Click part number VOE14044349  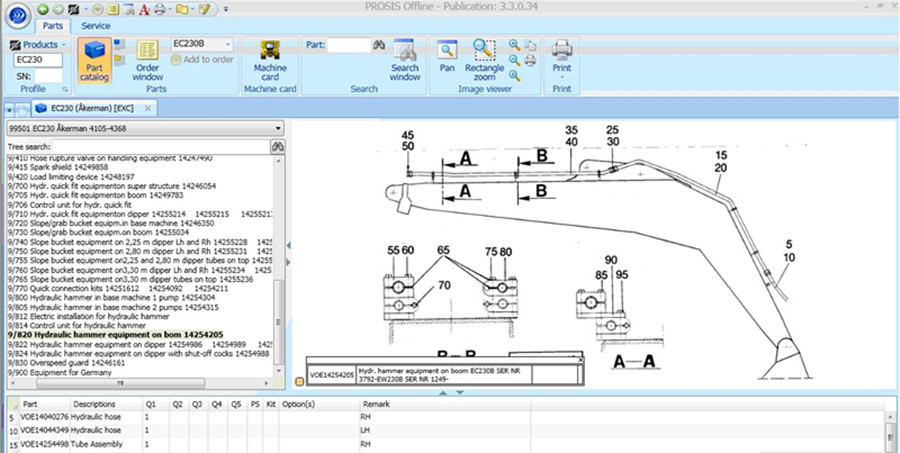tap(44, 430)
